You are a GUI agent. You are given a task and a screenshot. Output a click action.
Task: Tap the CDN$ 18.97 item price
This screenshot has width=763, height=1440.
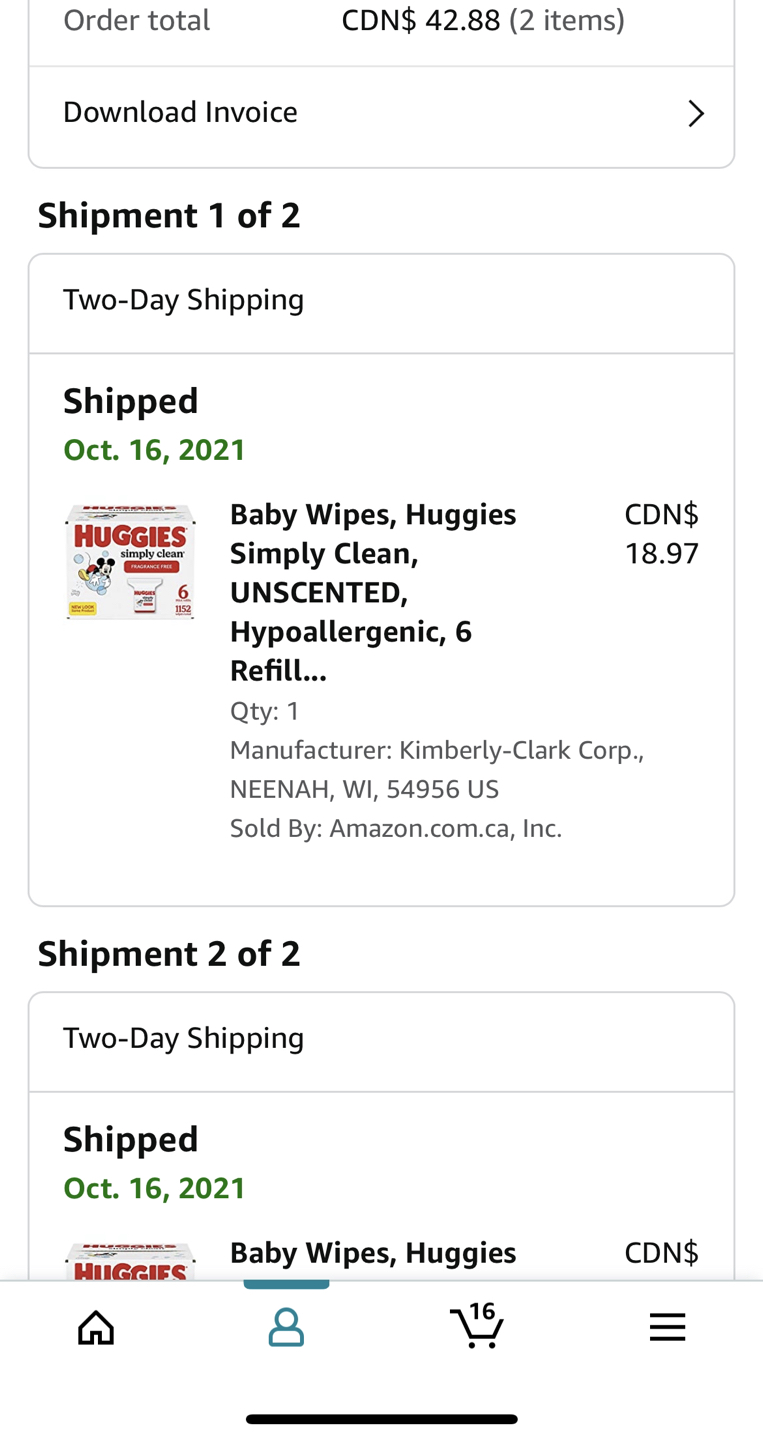661,534
